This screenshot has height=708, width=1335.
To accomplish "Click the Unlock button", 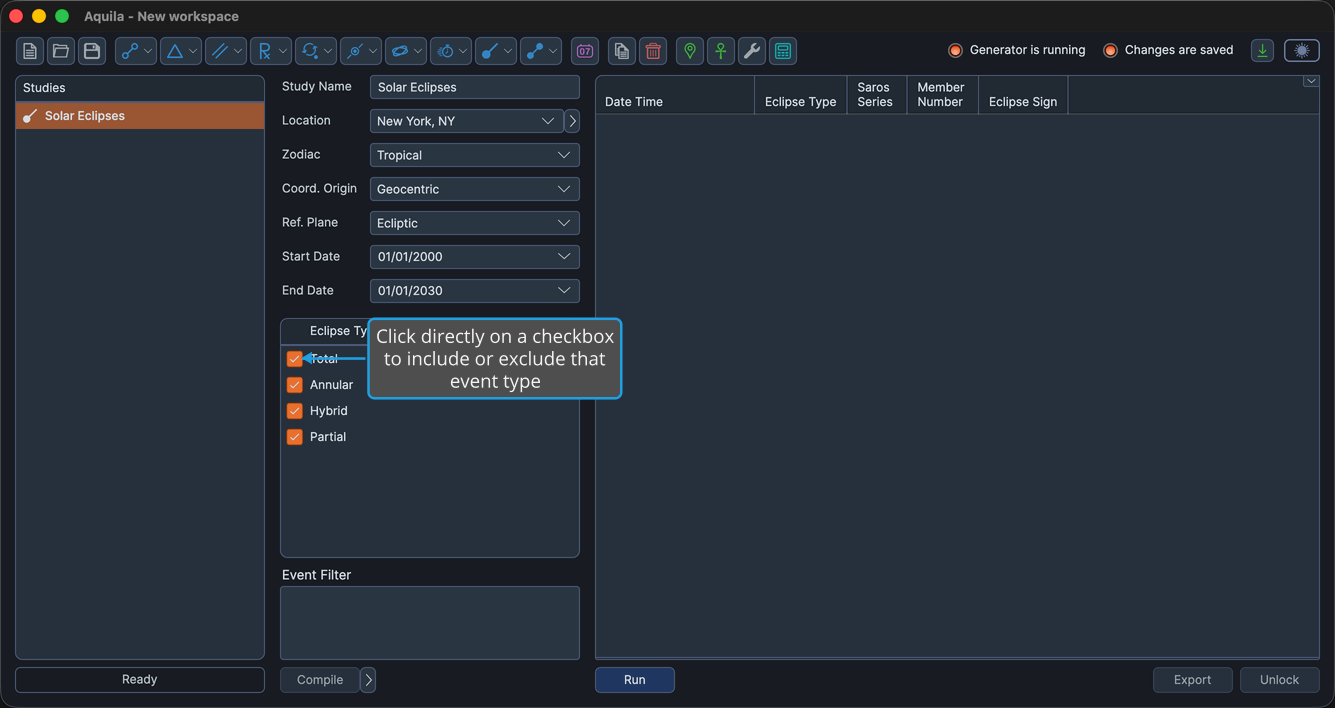I will (1279, 680).
